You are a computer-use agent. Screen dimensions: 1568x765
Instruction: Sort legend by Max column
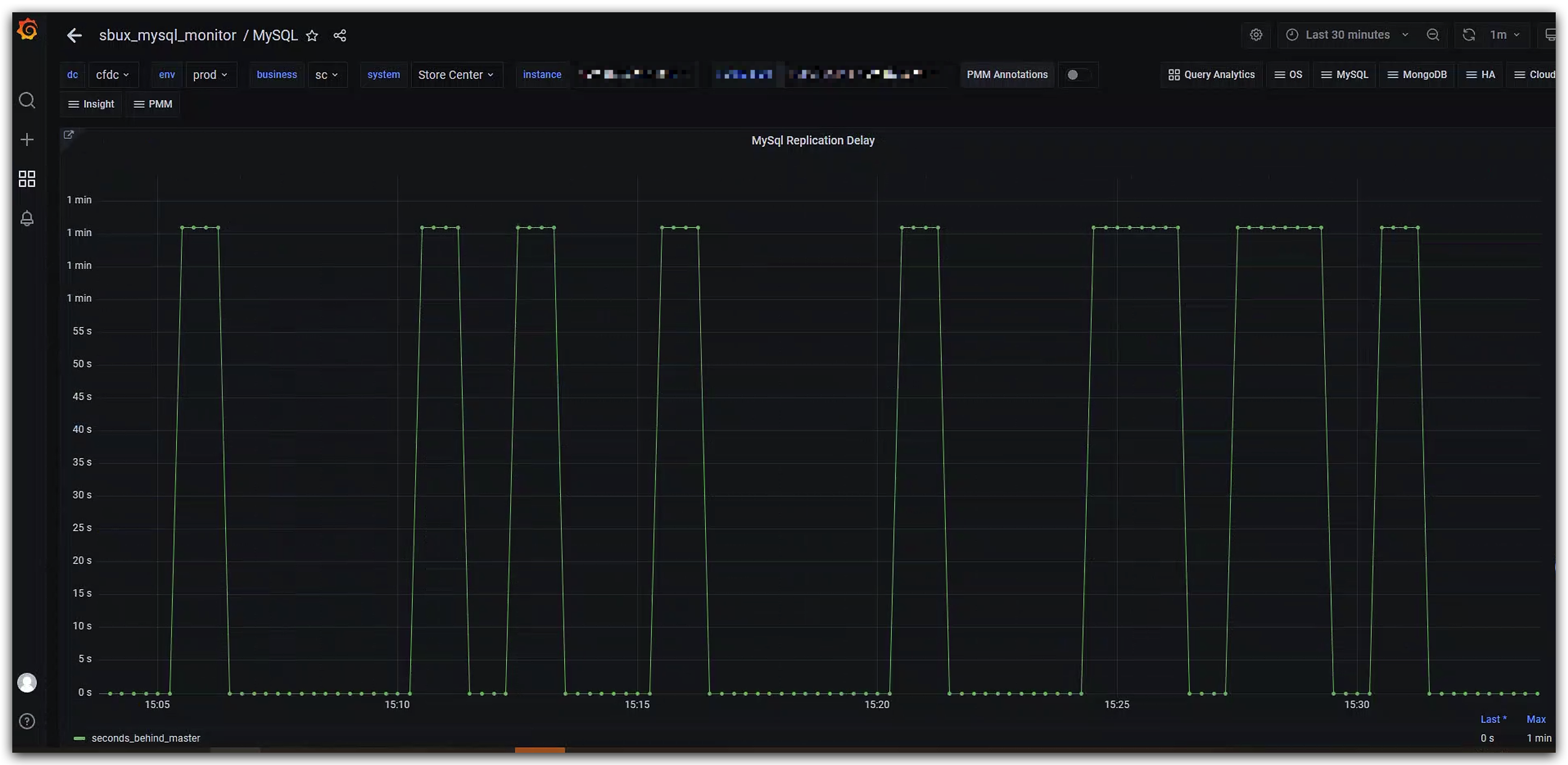(1535, 719)
